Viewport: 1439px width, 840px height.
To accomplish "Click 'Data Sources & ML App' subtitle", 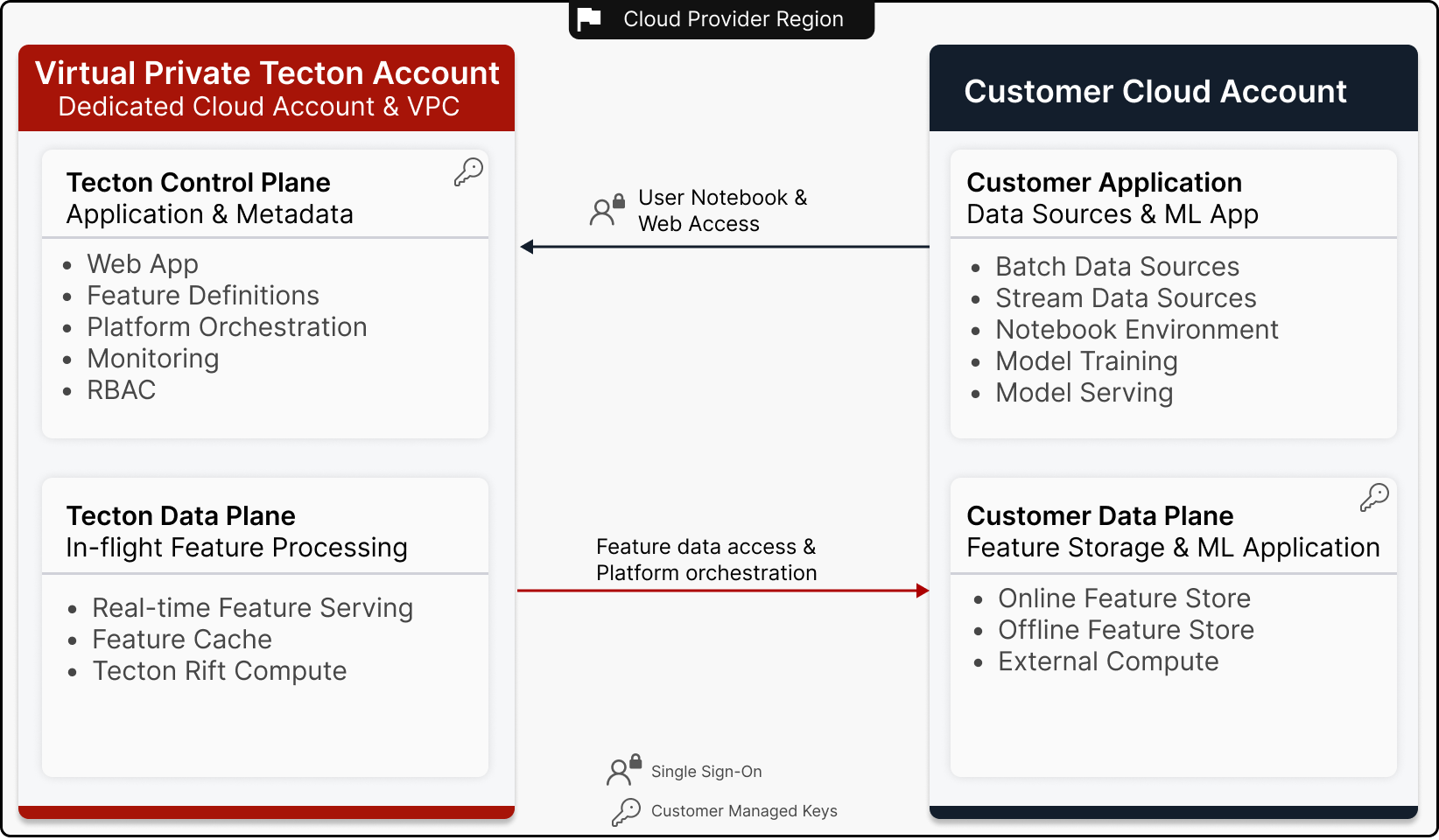I will point(1113,214).
